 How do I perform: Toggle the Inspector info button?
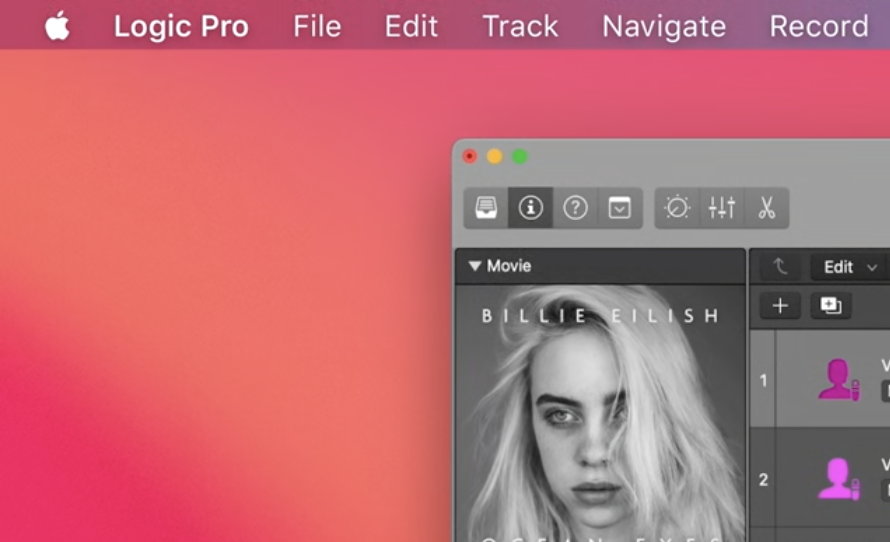[530, 208]
